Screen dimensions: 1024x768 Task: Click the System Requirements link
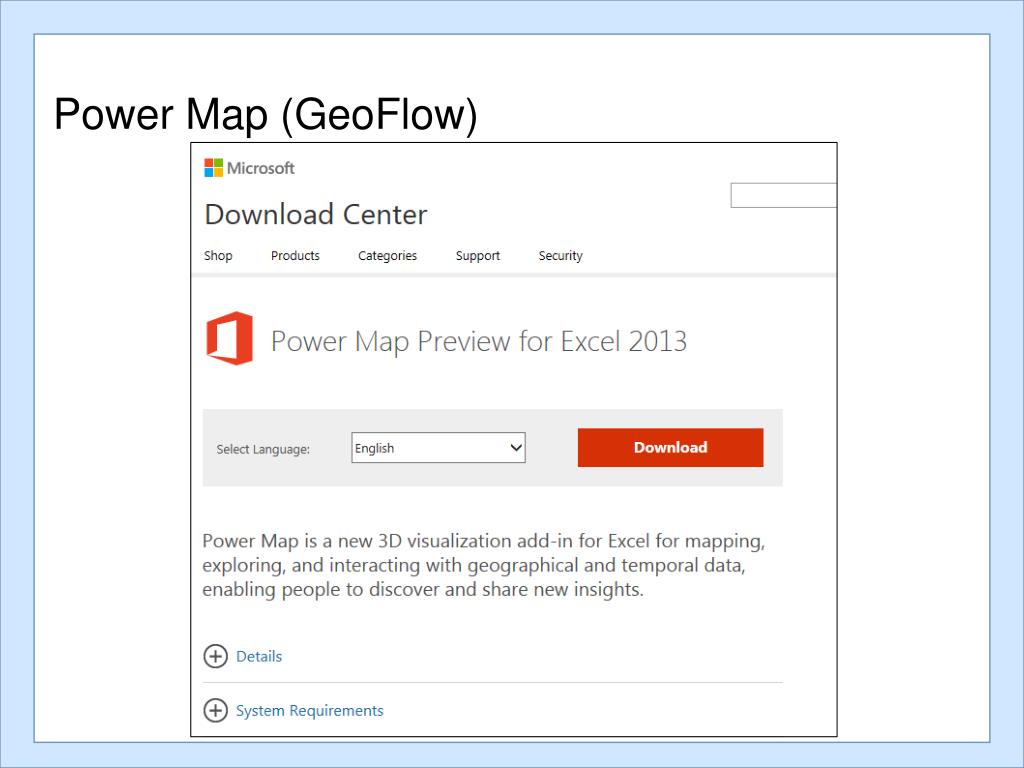tap(310, 711)
